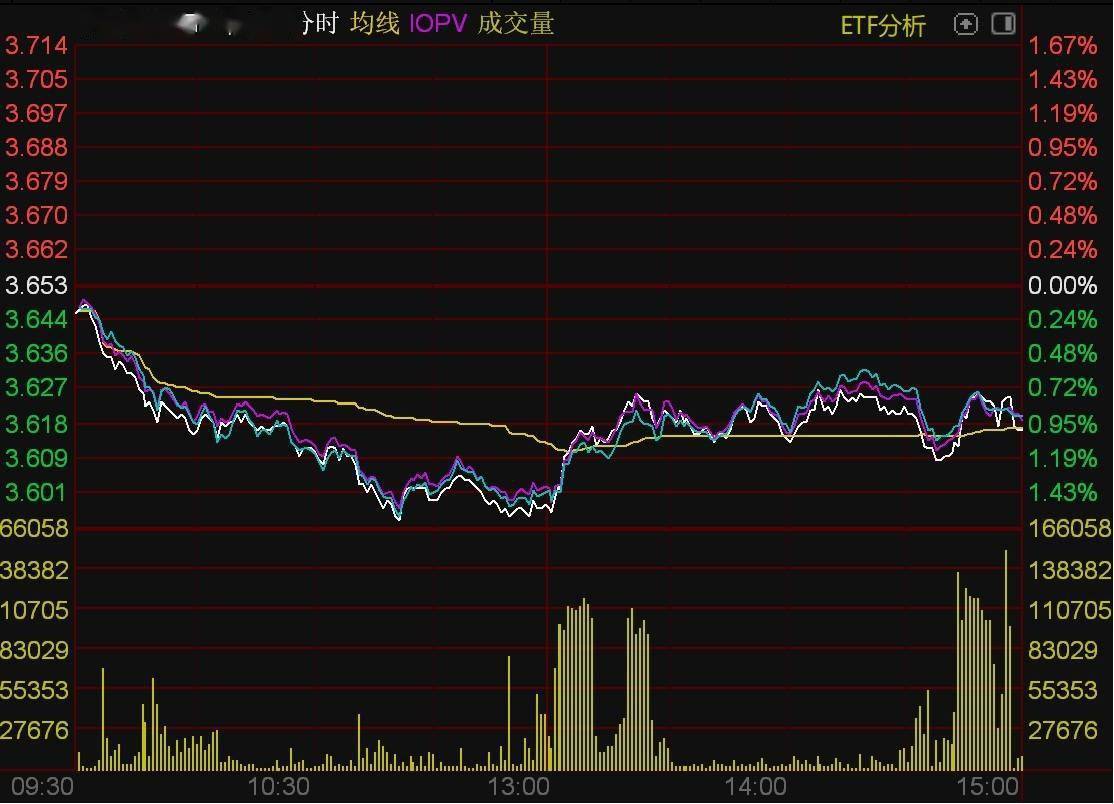Click the green 0.24% percentage label
The width and height of the screenshot is (1114, 804).
click(x=1062, y=319)
